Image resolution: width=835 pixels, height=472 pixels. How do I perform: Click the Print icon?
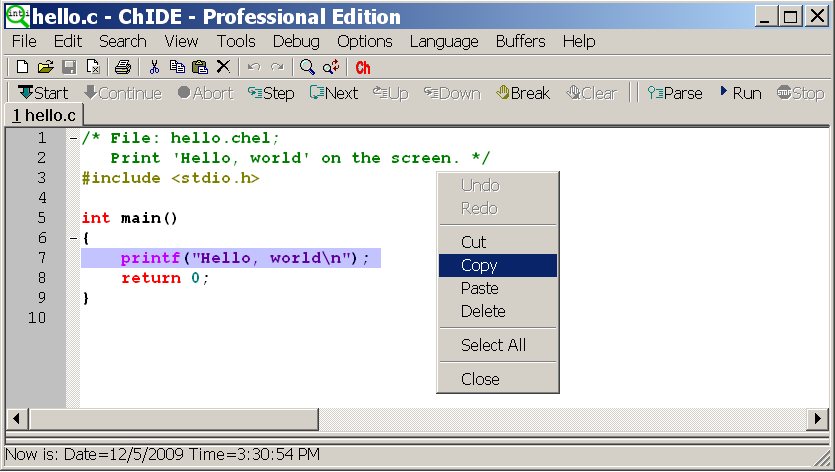[123, 67]
